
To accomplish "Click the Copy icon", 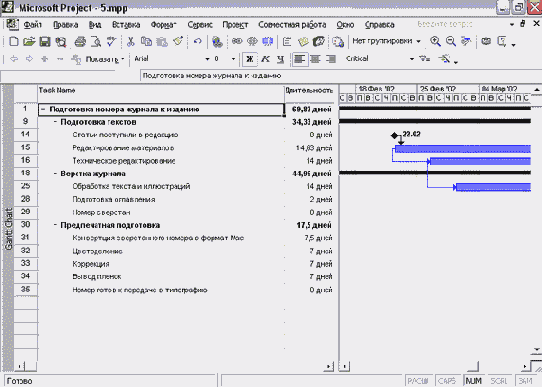I will coord(146,42).
